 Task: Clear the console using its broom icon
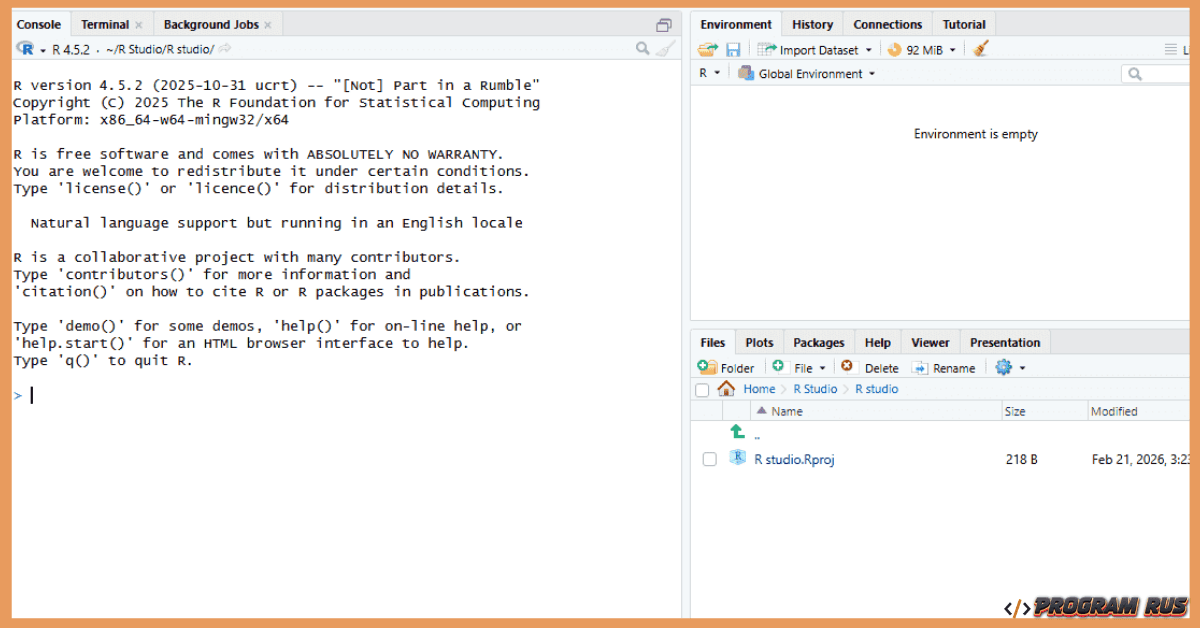pos(664,49)
